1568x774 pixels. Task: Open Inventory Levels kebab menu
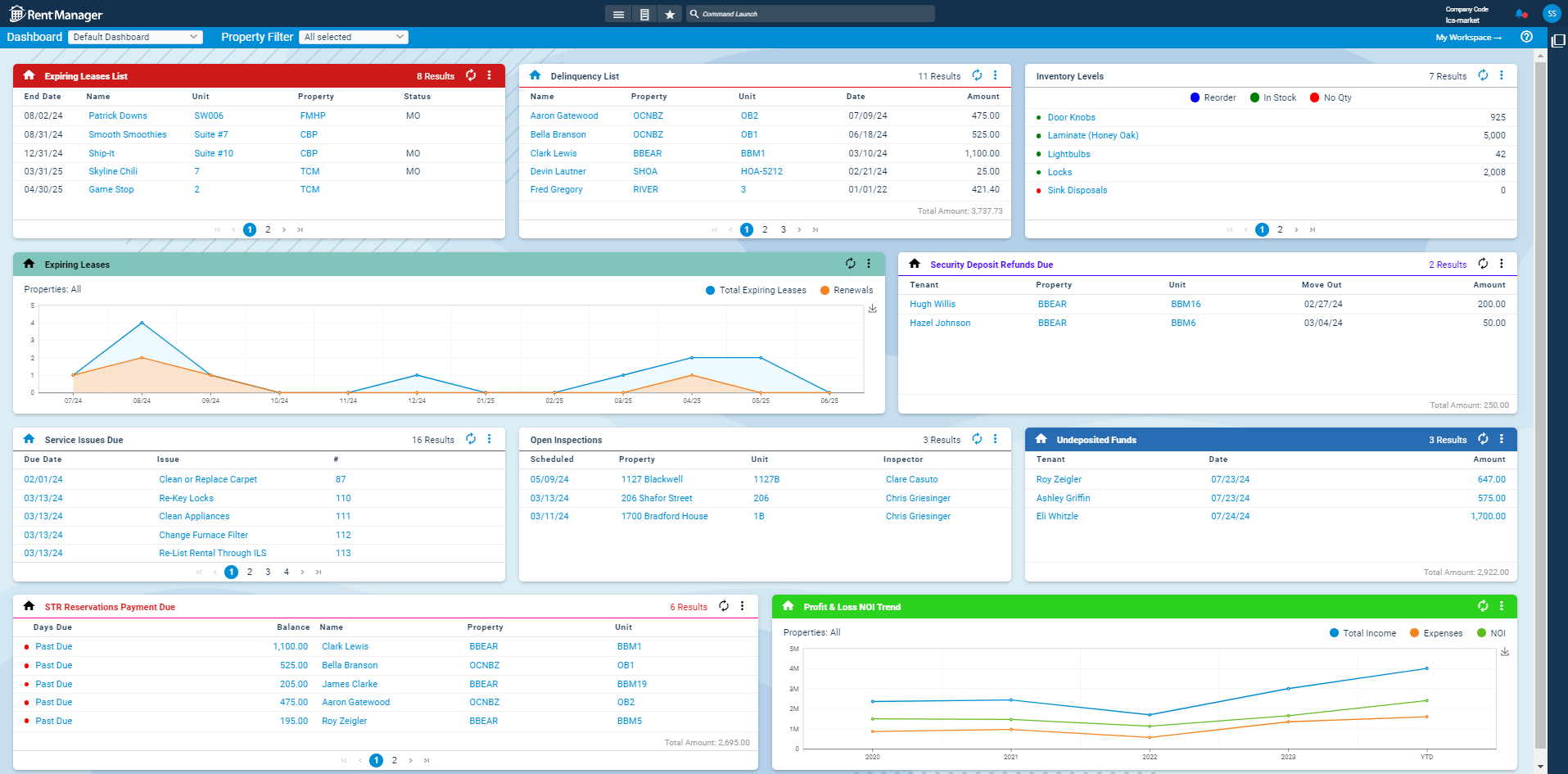click(1502, 75)
